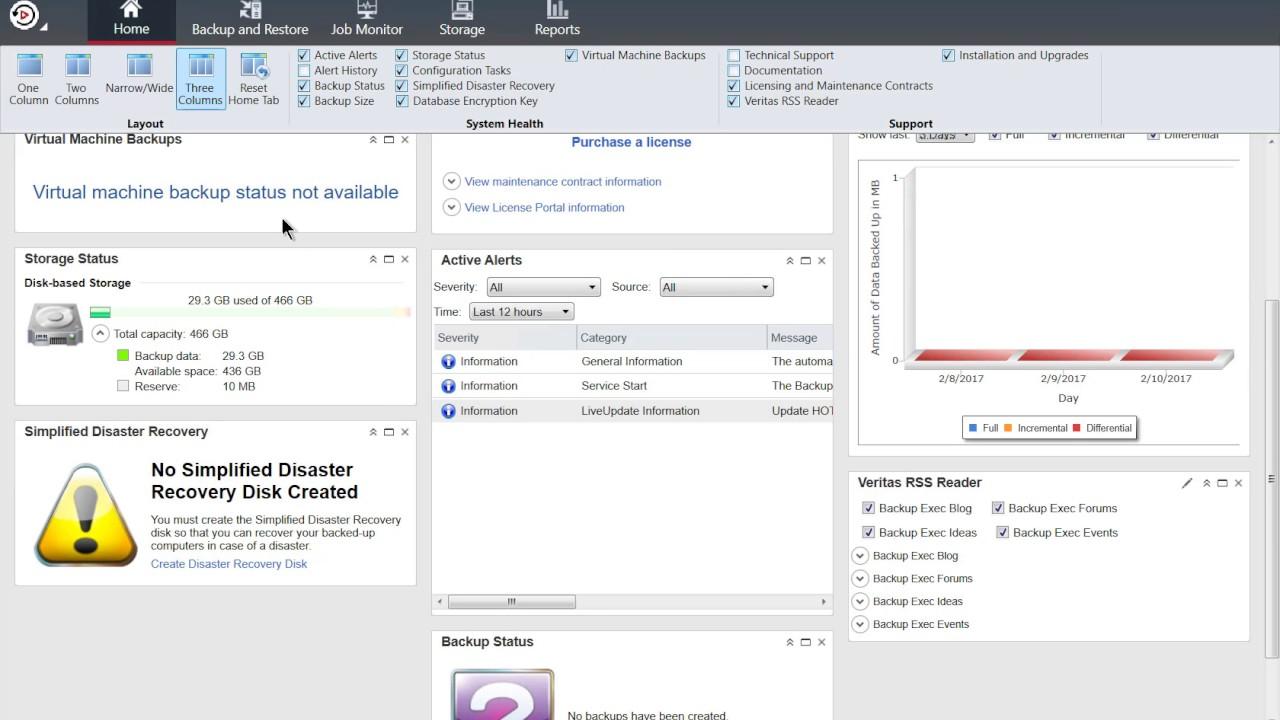
Task: Select the Two Columns layout icon
Action: click(76, 77)
